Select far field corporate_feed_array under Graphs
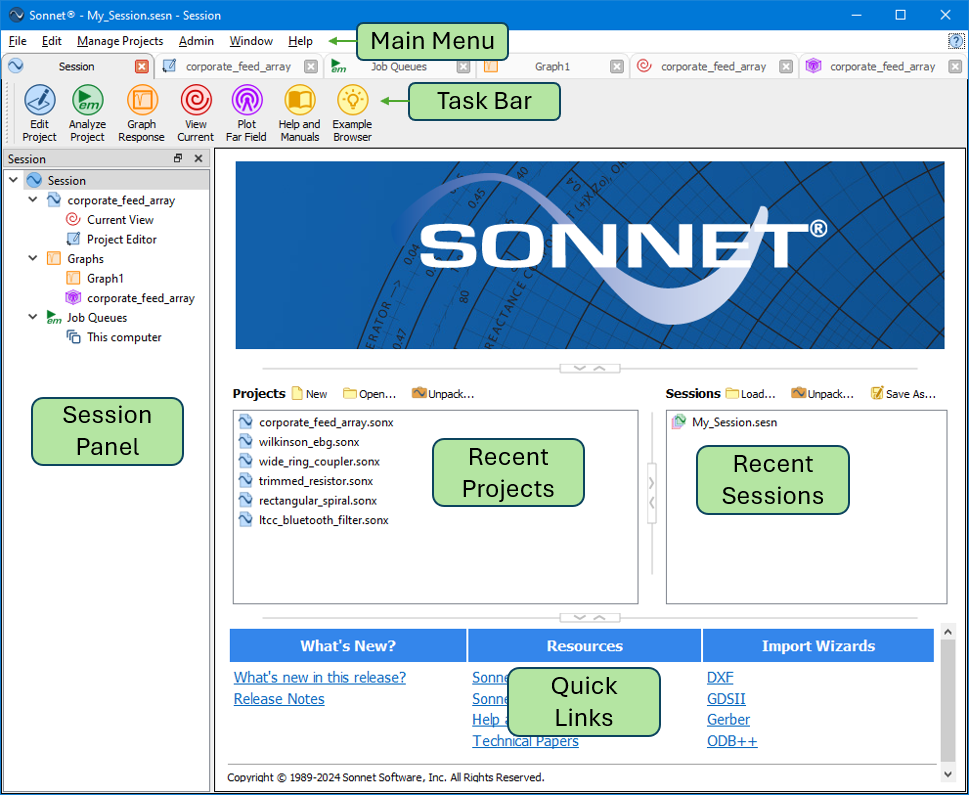This screenshot has height=795, width=969. 140,298
